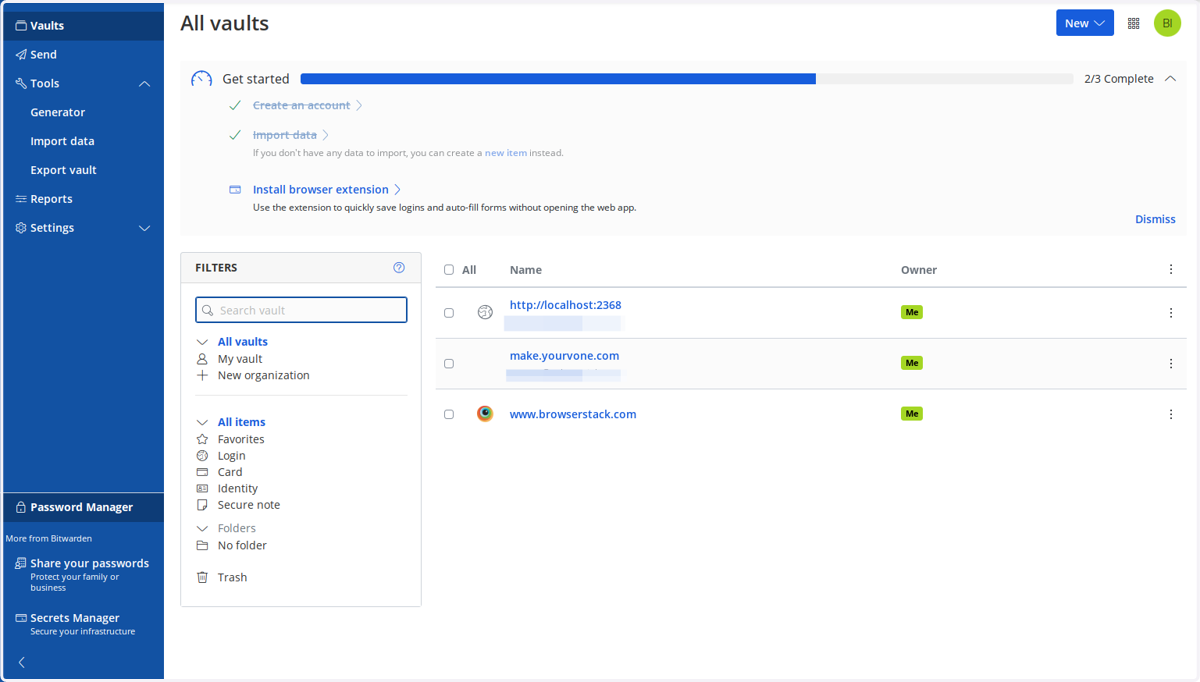Click the Search vault input field
The width and height of the screenshot is (1200, 682).
pos(301,310)
